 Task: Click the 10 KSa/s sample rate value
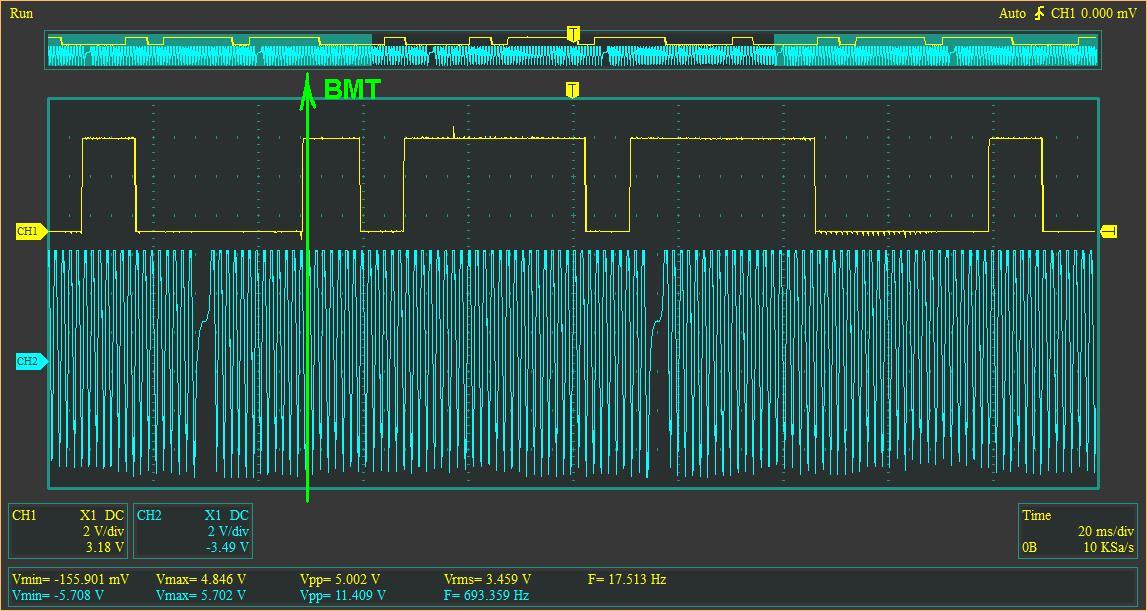[1108, 547]
